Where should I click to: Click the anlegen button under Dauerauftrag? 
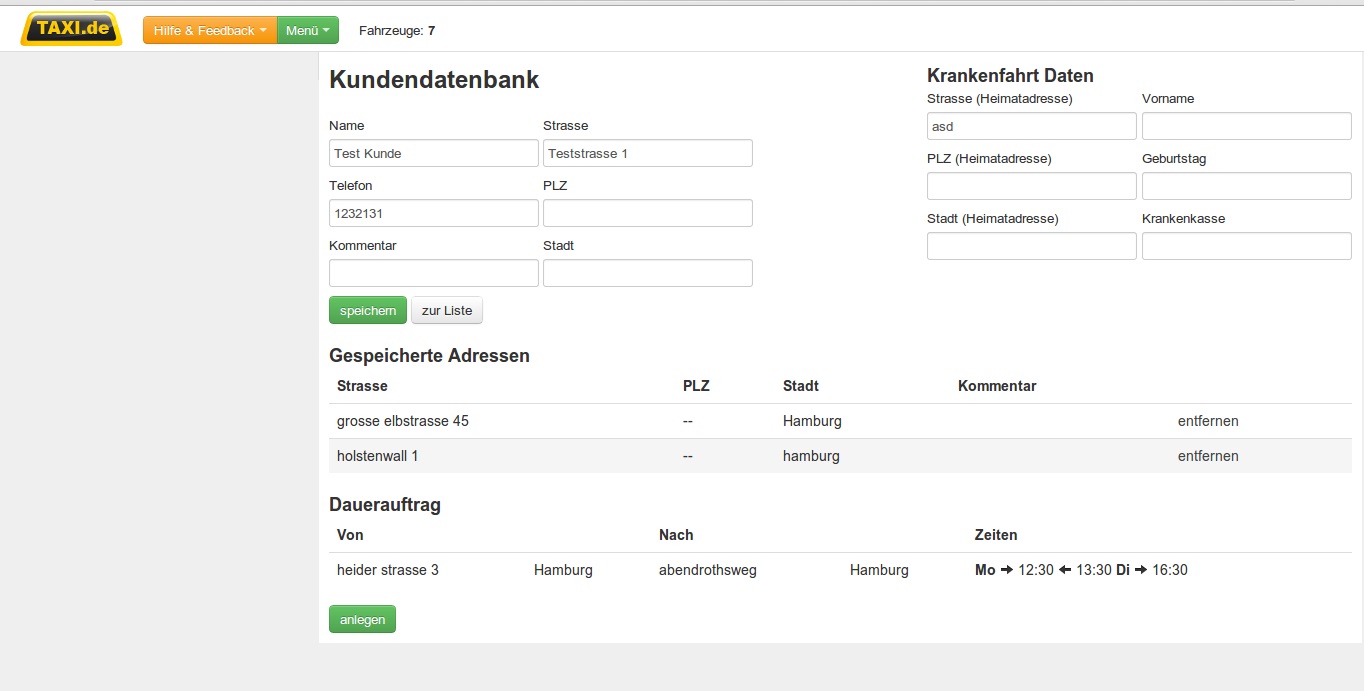tap(362, 620)
